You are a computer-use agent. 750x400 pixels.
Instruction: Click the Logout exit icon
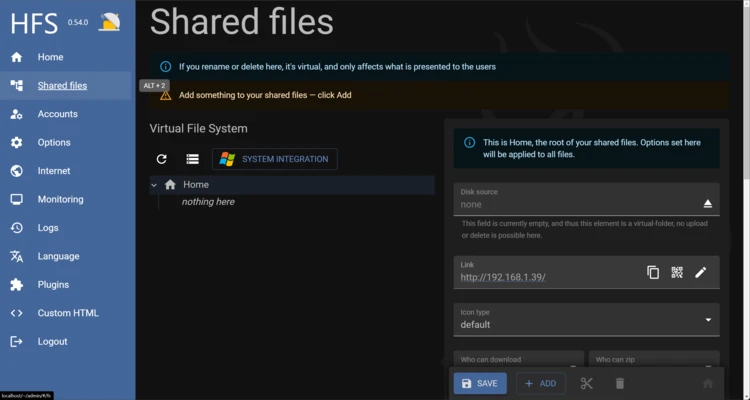click(x=16, y=342)
